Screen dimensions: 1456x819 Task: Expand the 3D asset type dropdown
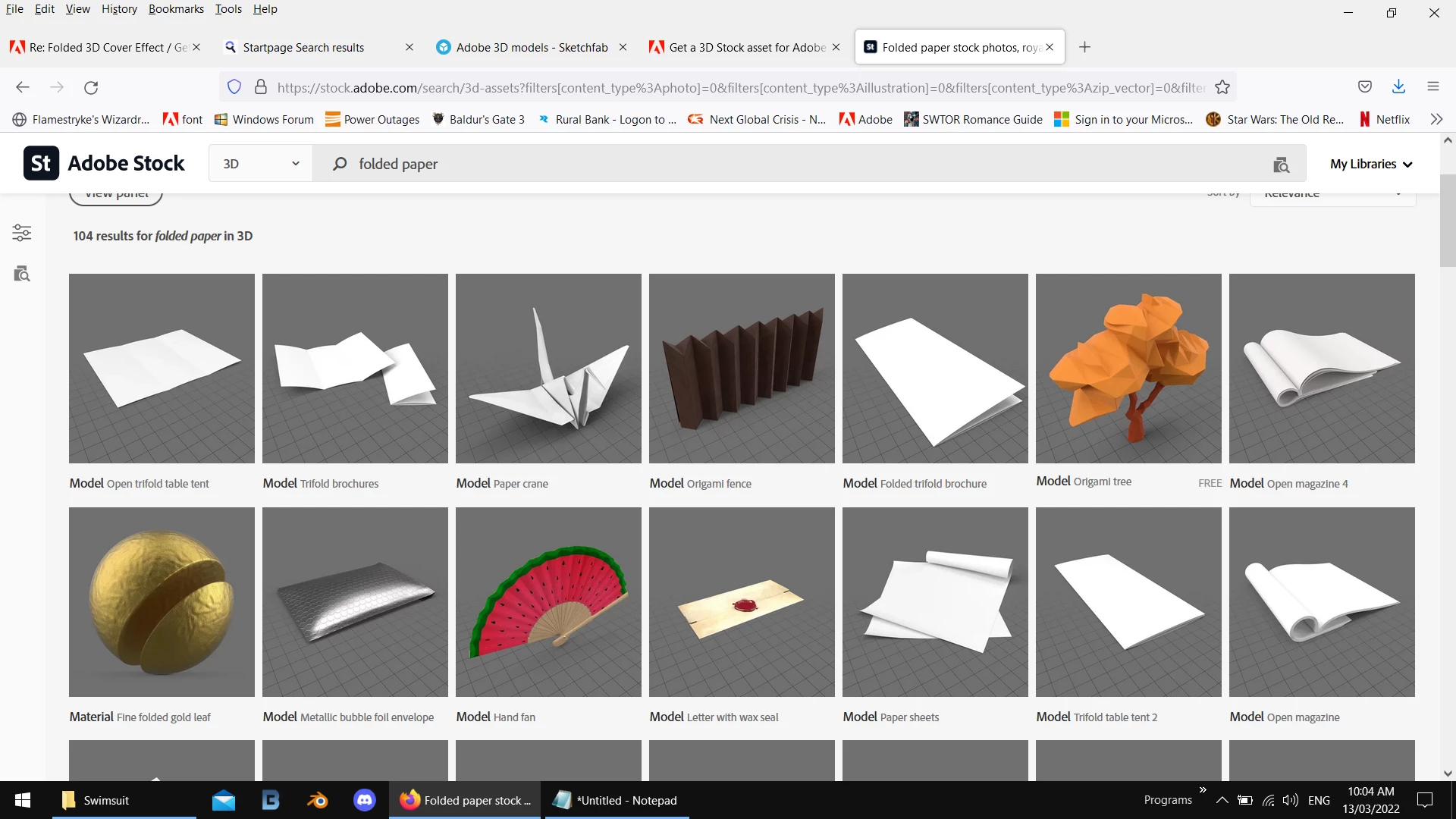[x=260, y=164]
